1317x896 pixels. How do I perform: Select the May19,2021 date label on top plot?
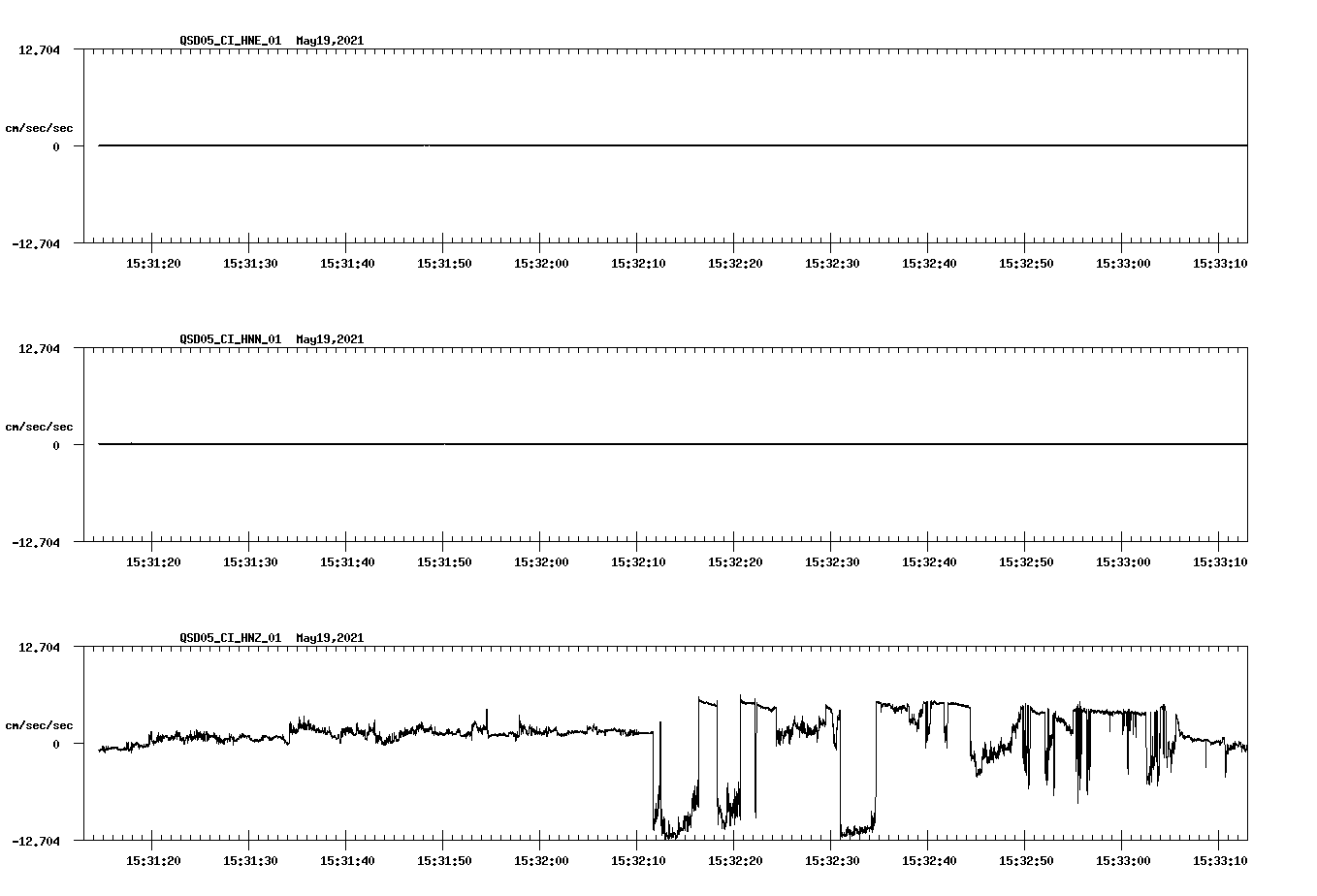(x=329, y=41)
